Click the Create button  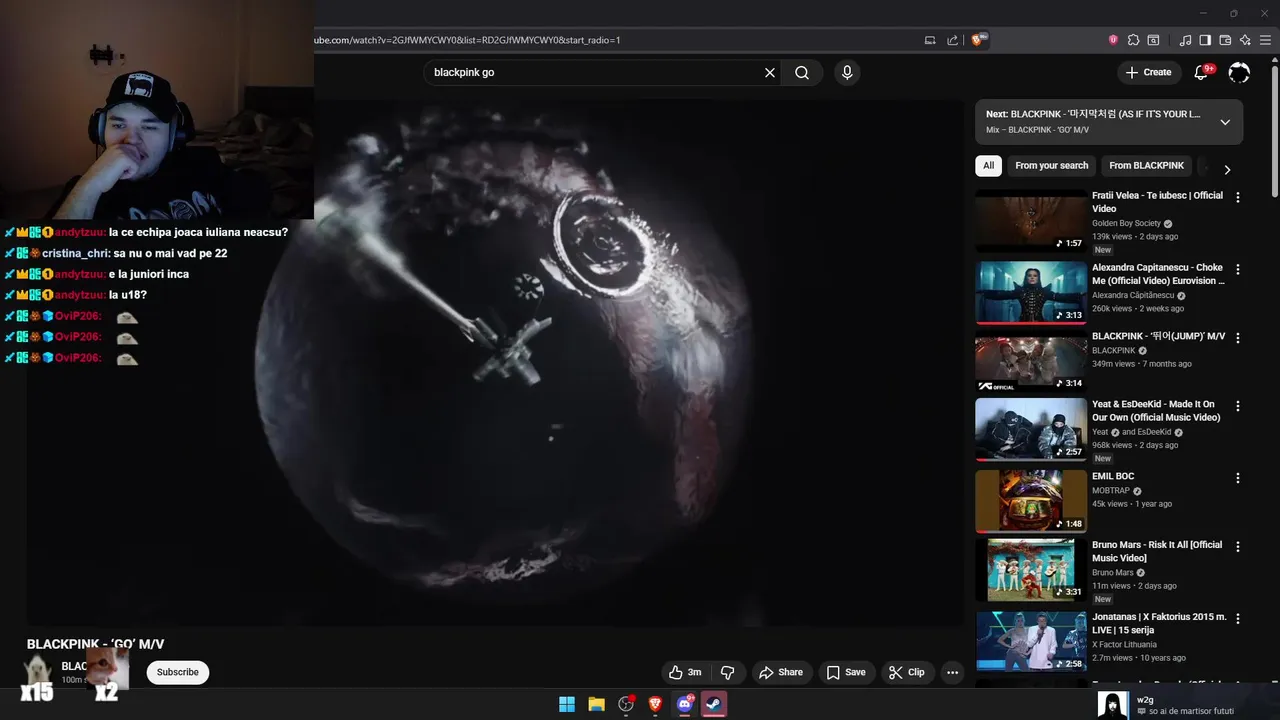pyautogui.click(x=1148, y=72)
